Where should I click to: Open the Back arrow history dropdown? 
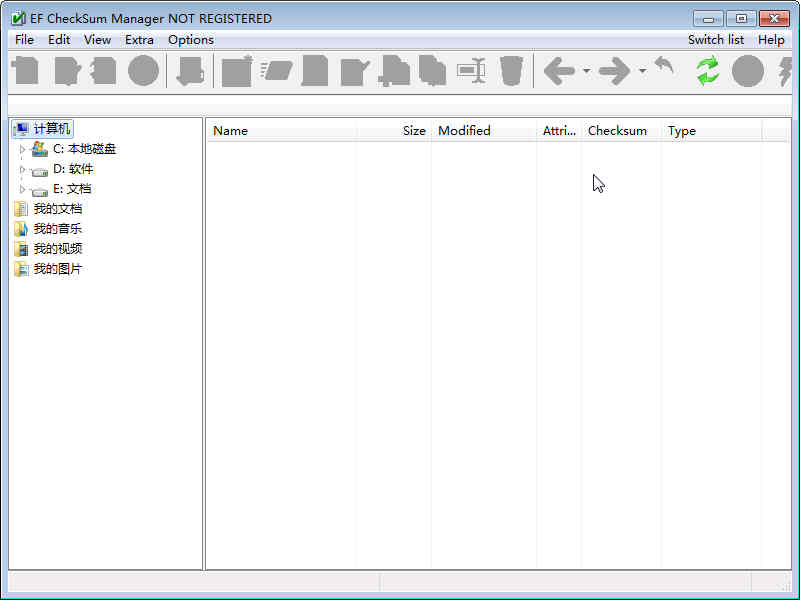(587, 70)
